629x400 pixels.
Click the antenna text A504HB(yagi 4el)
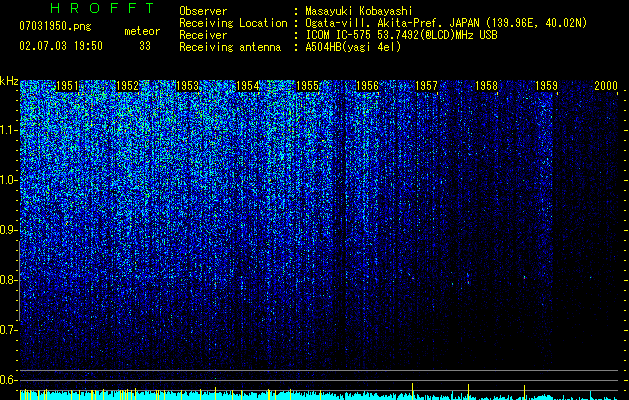tap(353, 47)
